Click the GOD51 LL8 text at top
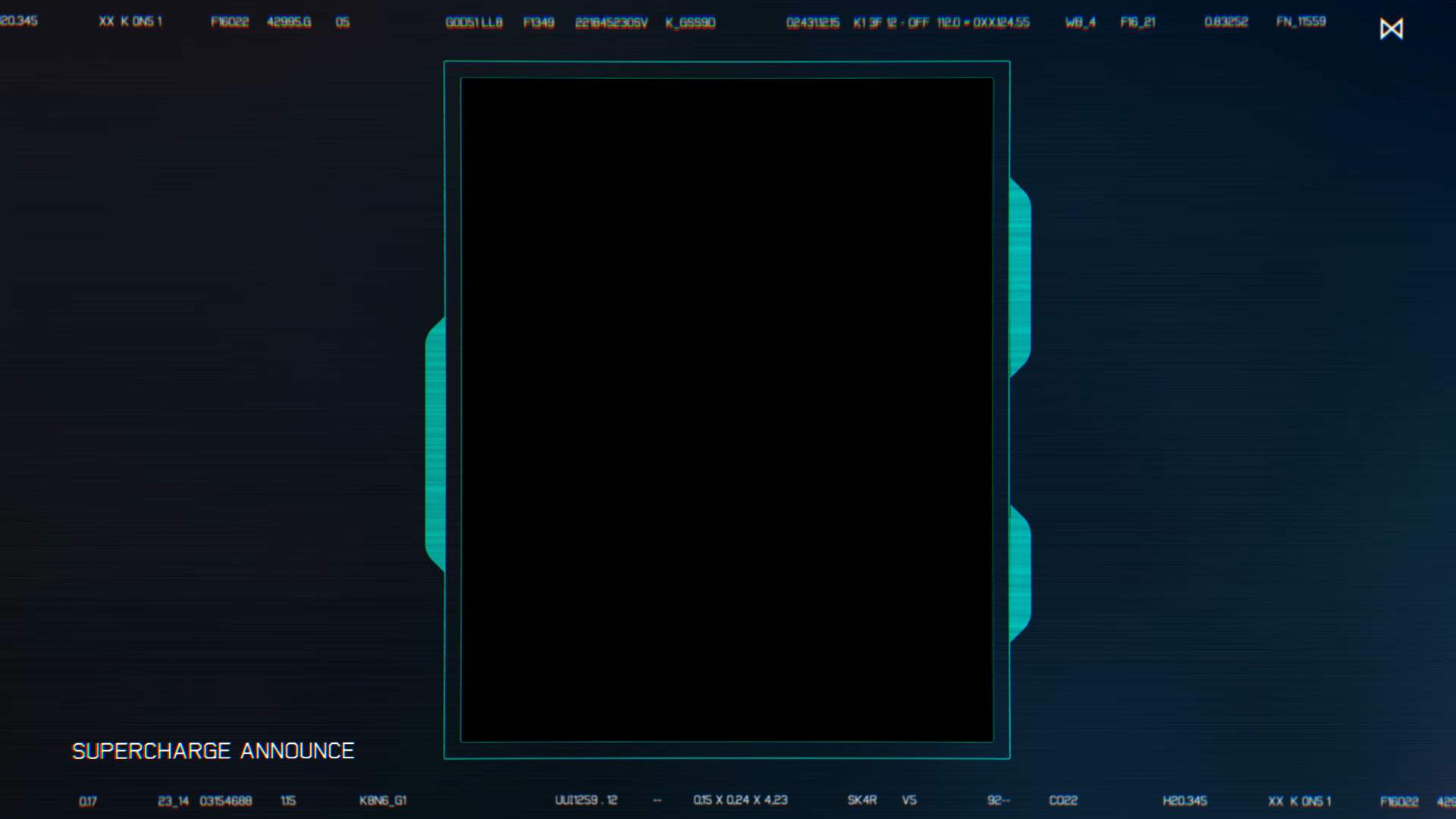The height and width of the screenshot is (819, 1456). pyautogui.click(x=474, y=23)
